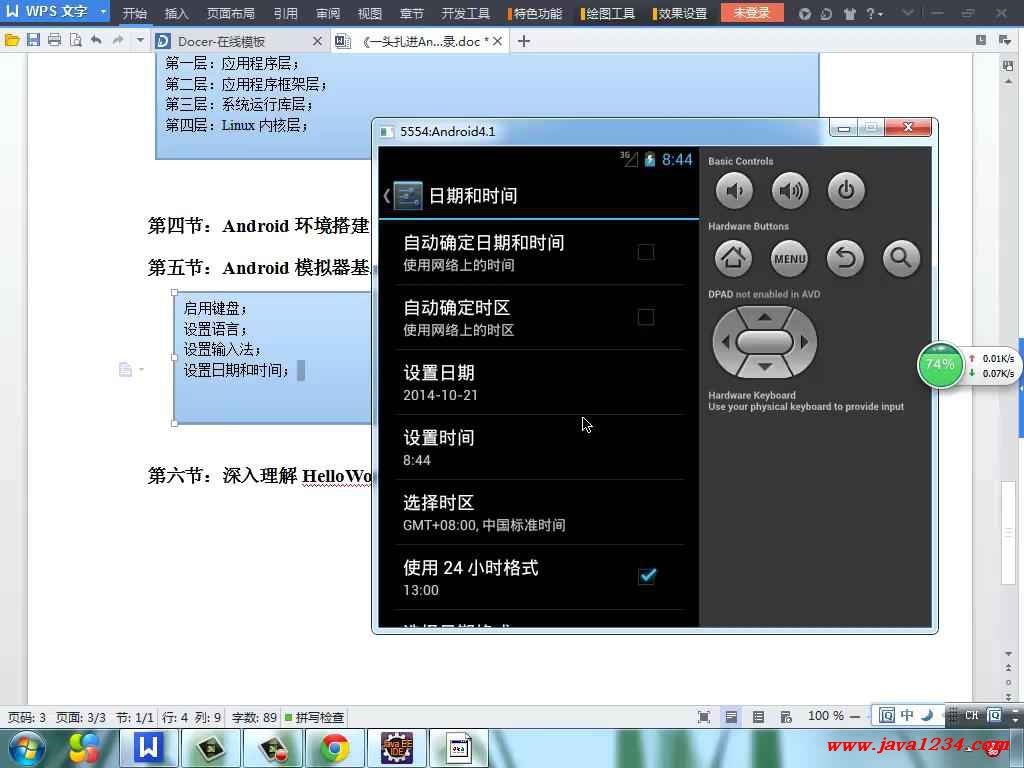The height and width of the screenshot is (768, 1024).
Task: Open the WPS help question mark menu
Action: click(x=873, y=14)
